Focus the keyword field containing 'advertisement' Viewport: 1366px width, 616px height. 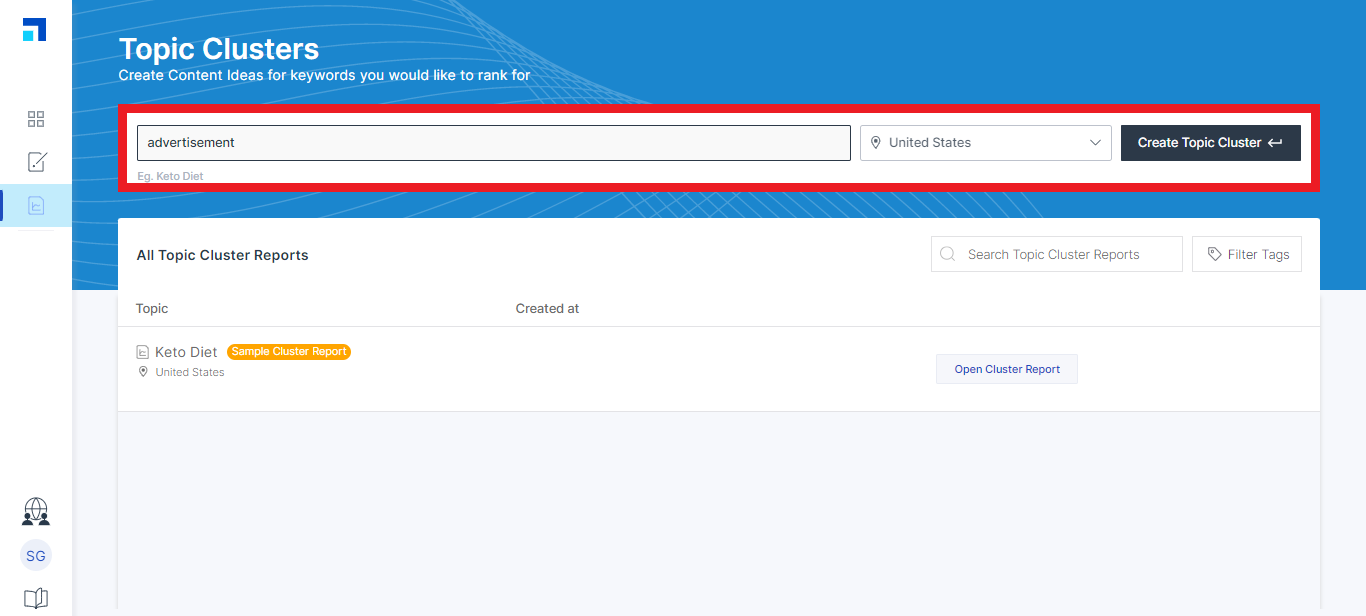tap(493, 143)
